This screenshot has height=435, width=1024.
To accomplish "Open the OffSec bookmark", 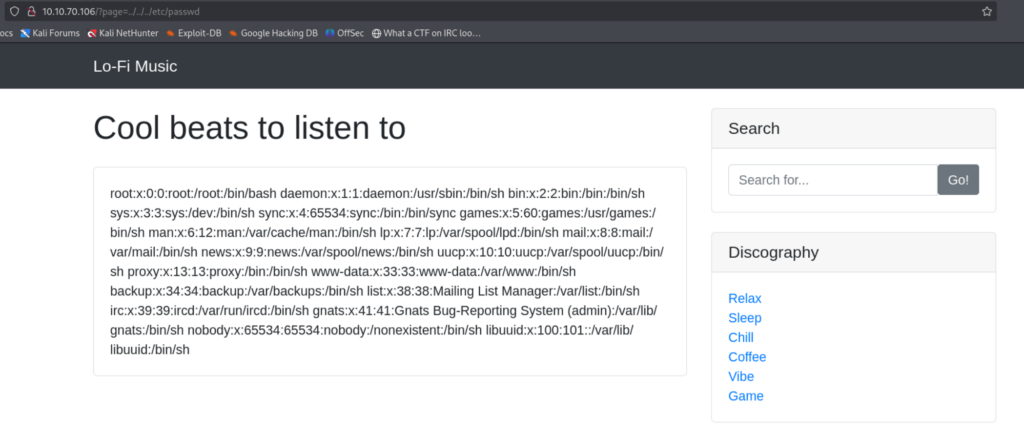I will 345,33.
